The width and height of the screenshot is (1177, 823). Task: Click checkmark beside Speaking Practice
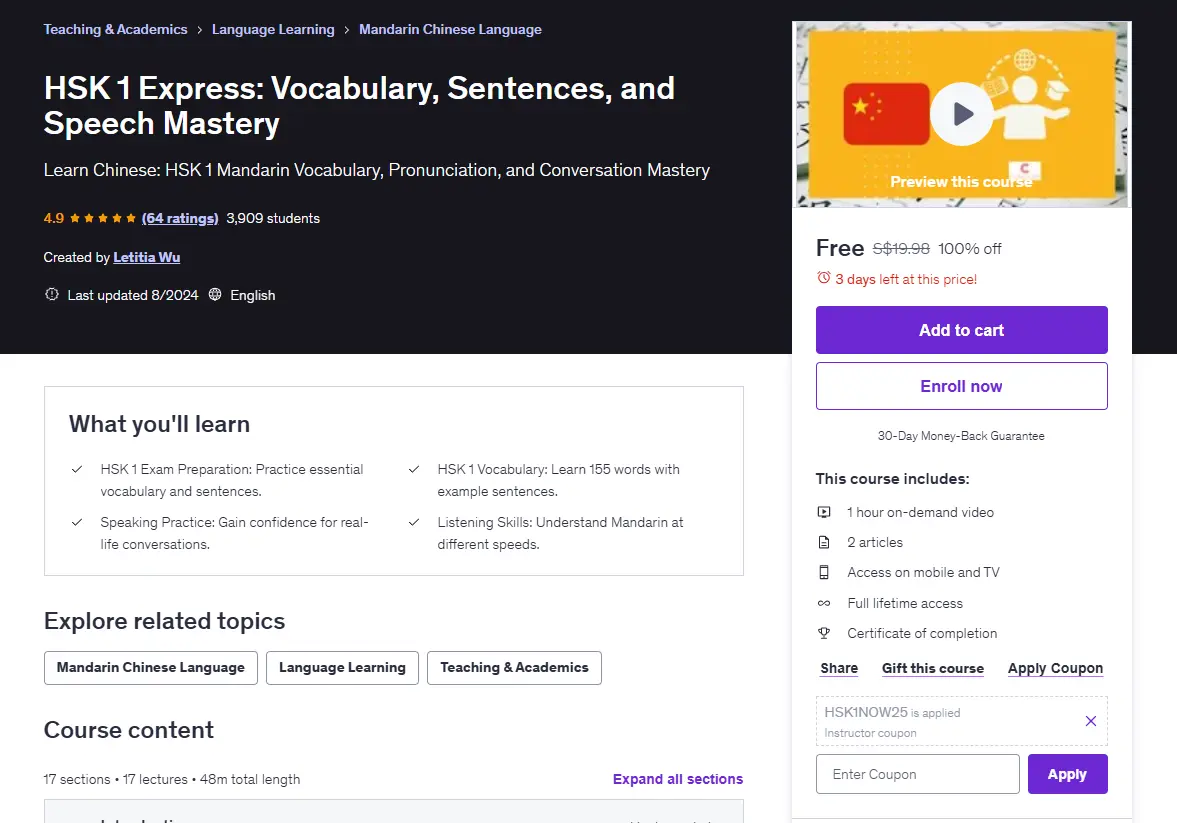77,522
